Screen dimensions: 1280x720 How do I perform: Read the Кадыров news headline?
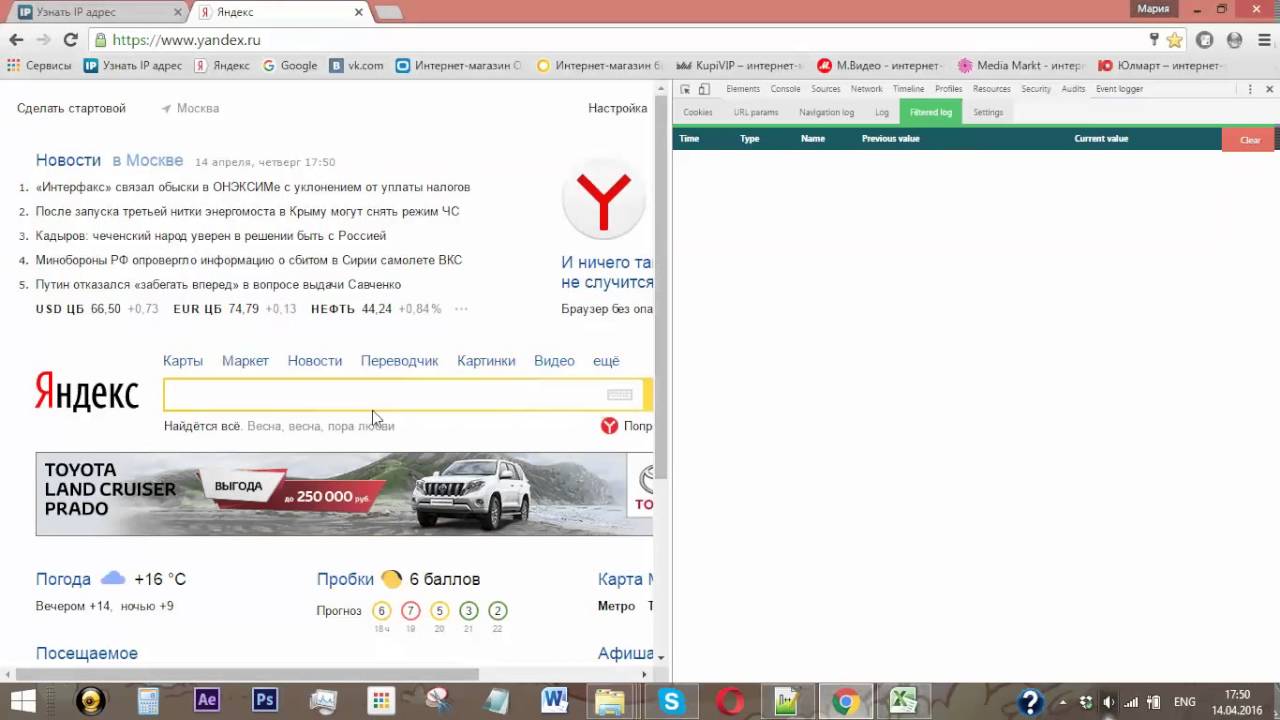211,236
